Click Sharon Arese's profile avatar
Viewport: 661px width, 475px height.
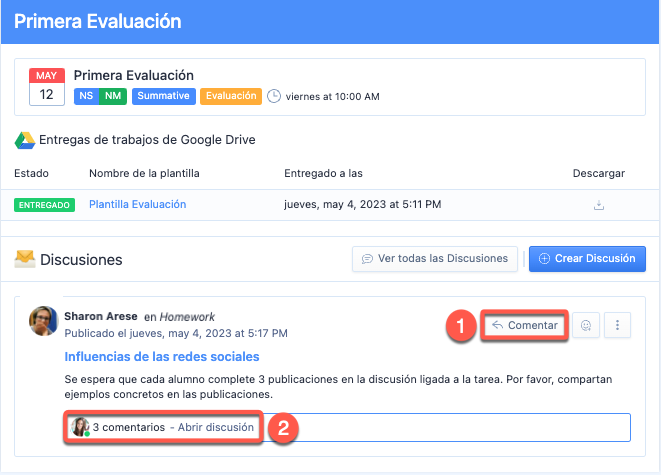coord(45,323)
